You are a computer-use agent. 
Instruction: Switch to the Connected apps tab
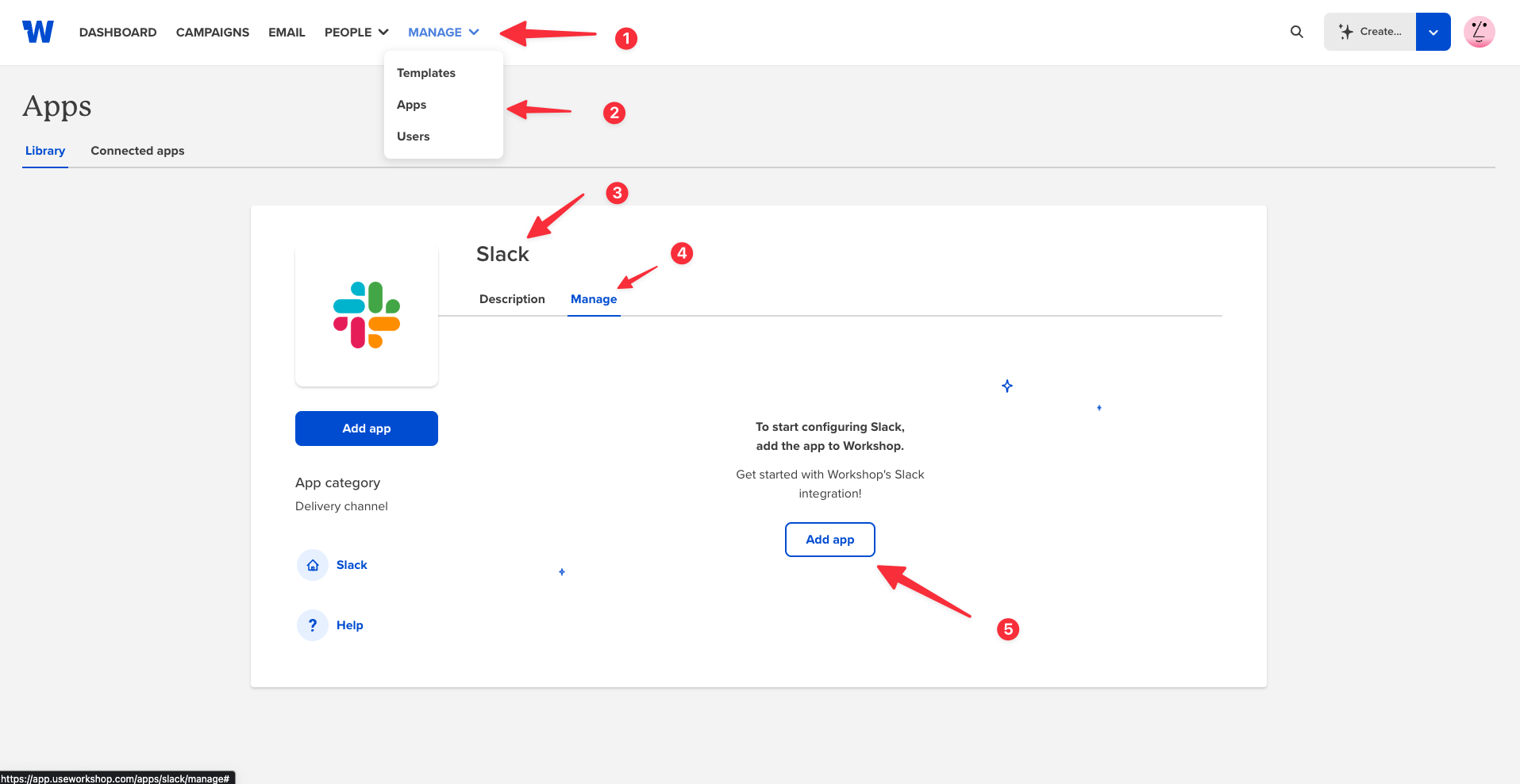pos(137,151)
